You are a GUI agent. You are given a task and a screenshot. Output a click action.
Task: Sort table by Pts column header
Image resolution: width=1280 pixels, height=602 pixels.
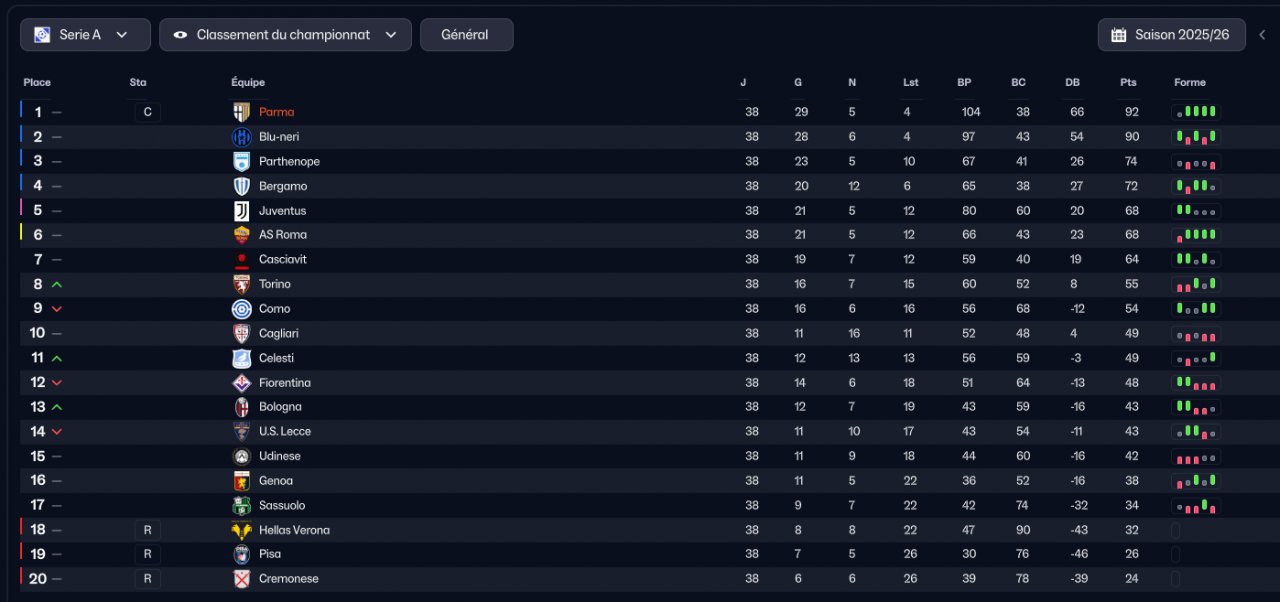coord(1128,83)
